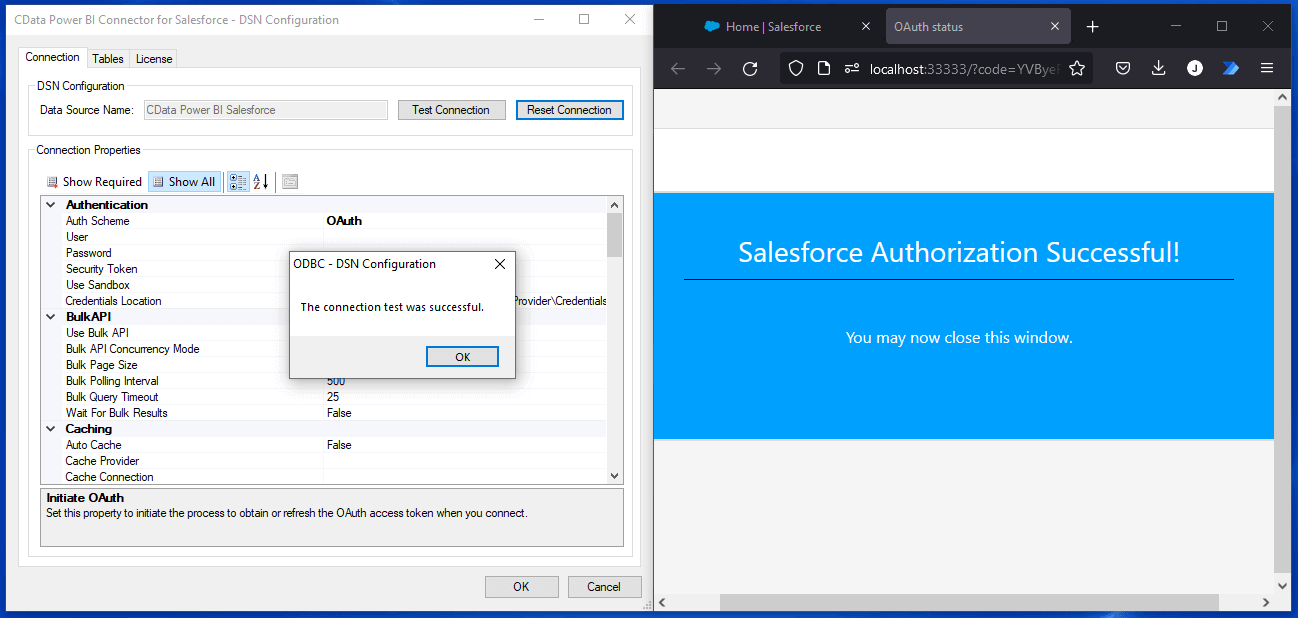
Task: Click the browser page scroll down arrow
Action: point(1284,585)
